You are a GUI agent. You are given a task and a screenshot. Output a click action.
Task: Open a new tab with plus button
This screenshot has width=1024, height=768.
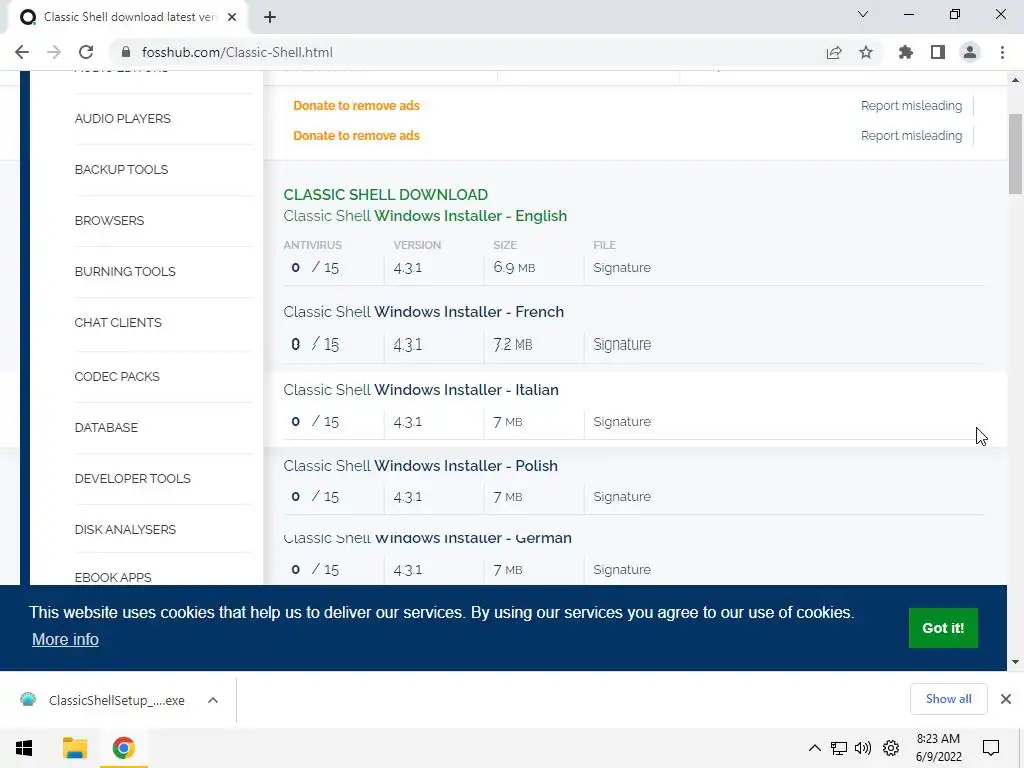click(x=270, y=17)
